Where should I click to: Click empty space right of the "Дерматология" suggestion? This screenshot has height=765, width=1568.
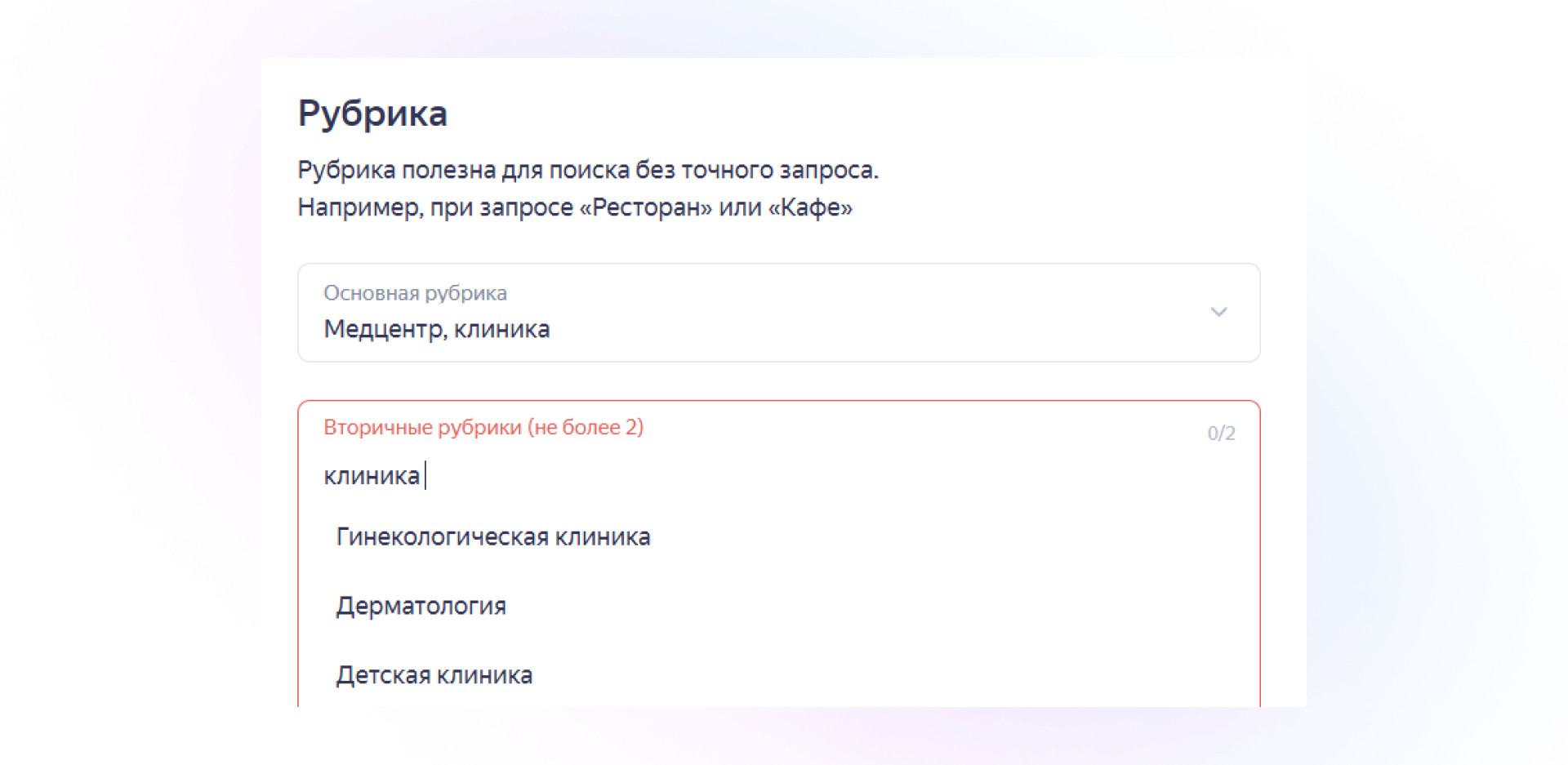pos(857,606)
